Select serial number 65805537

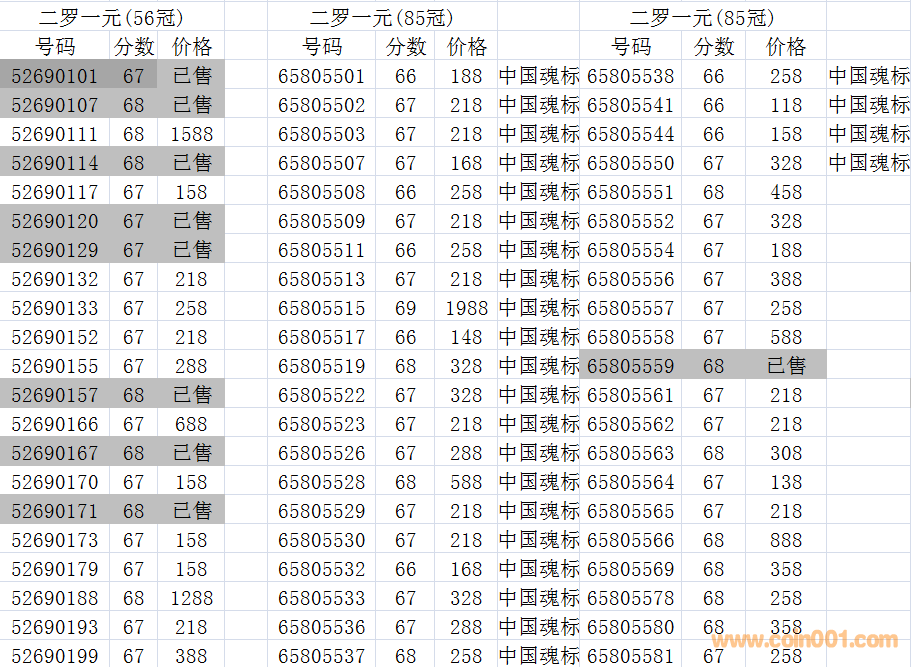[321, 656]
